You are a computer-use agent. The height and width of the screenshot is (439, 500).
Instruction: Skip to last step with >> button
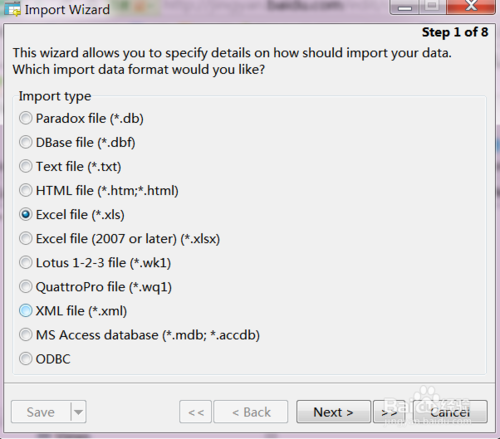click(389, 412)
